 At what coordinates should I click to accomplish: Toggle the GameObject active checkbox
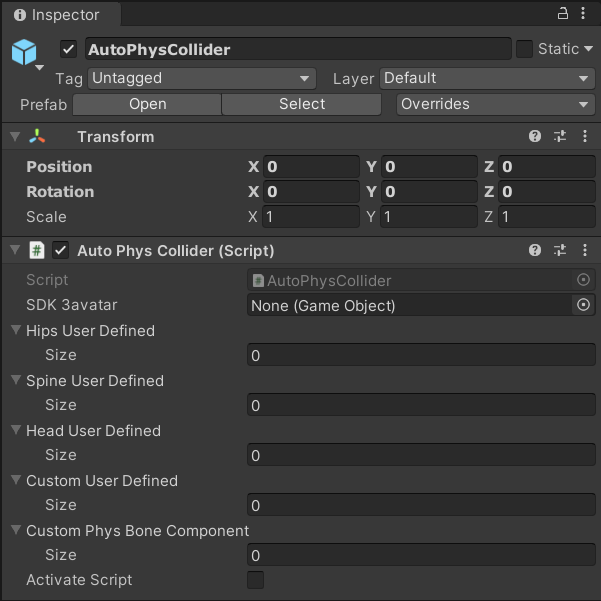[x=68, y=49]
